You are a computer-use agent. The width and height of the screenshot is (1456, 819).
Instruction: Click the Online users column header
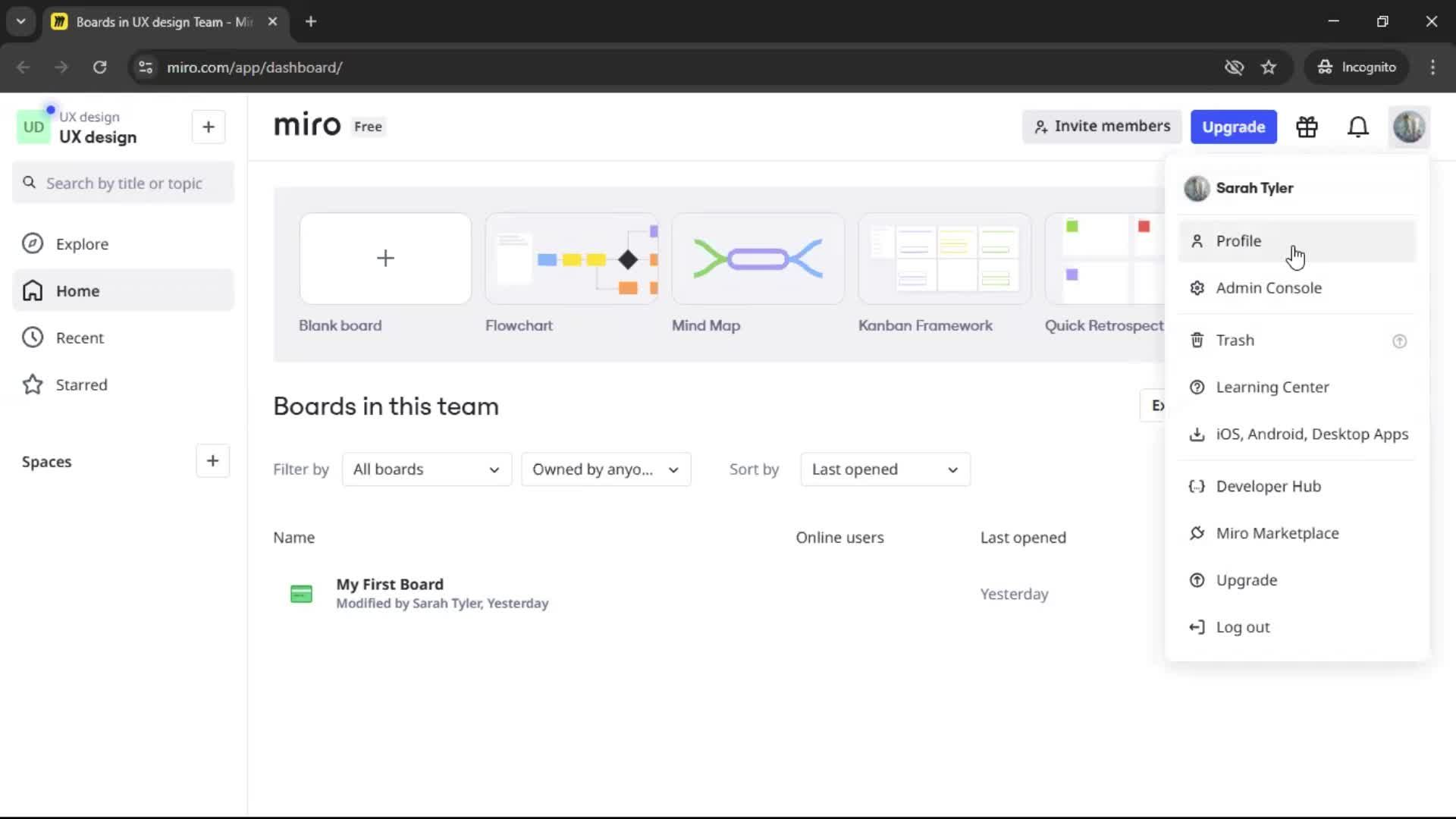coord(839,538)
